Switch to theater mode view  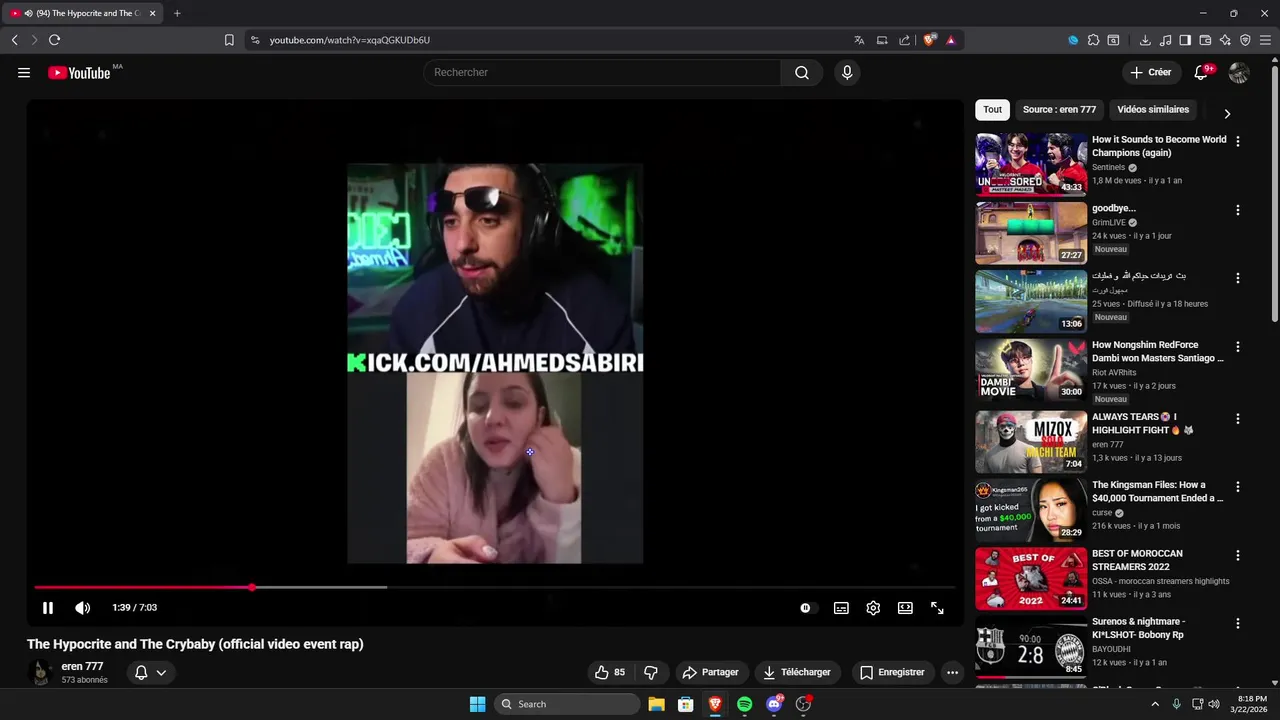(x=905, y=608)
